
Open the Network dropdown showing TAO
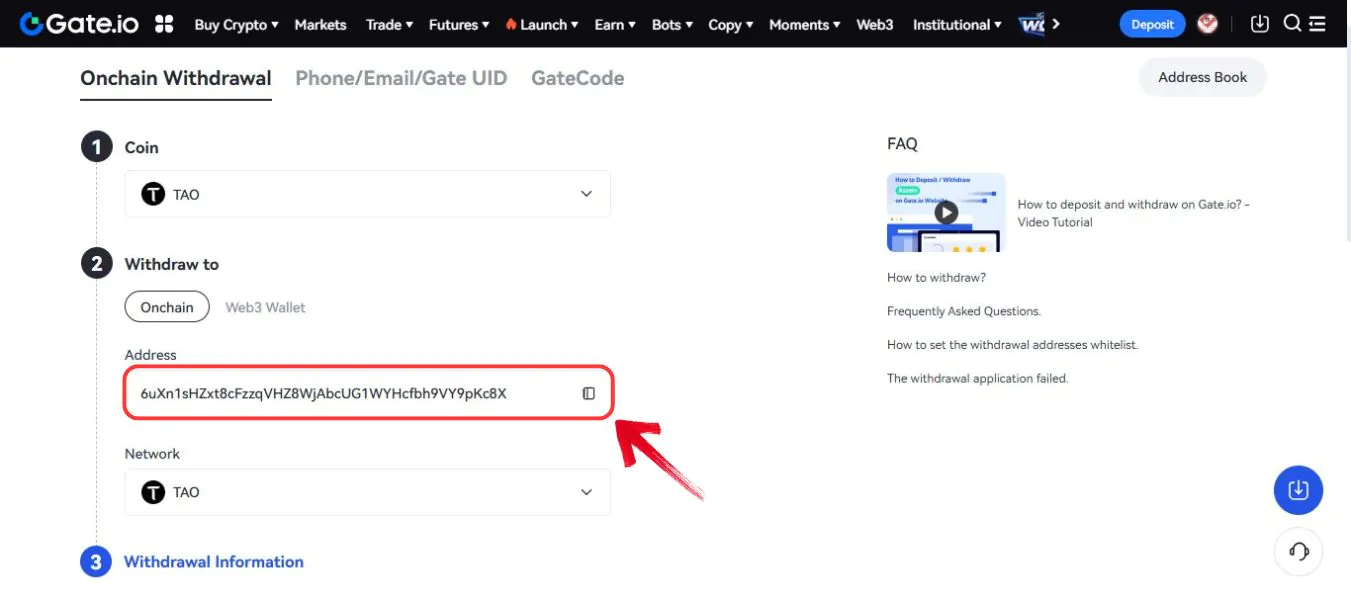pyautogui.click(x=367, y=492)
